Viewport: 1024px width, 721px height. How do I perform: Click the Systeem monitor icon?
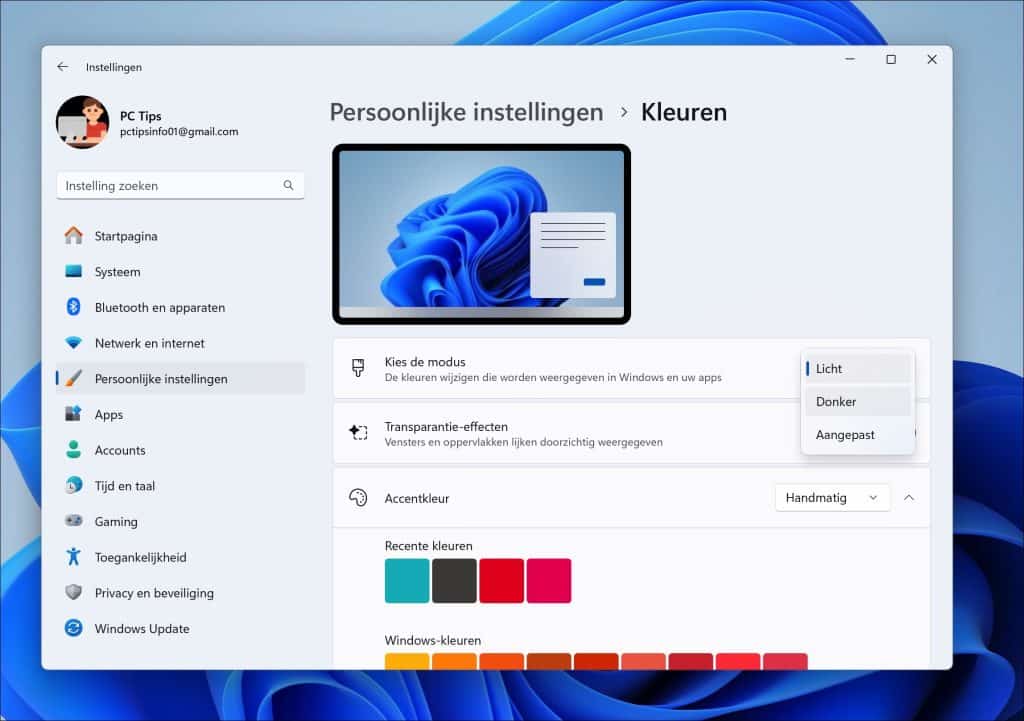tap(74, 271)
